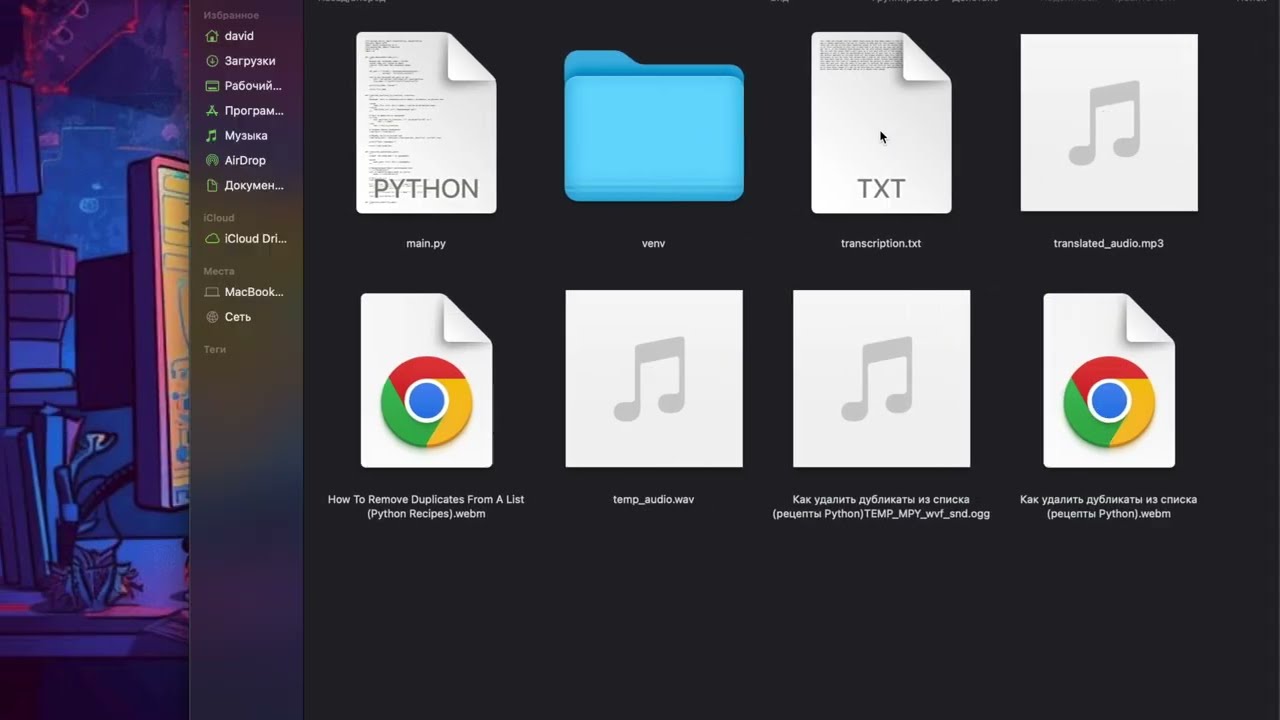Click the MacBook laptop icon in sidebar
The width and height of the screenshot is (1280, 720).
(212, 292)
